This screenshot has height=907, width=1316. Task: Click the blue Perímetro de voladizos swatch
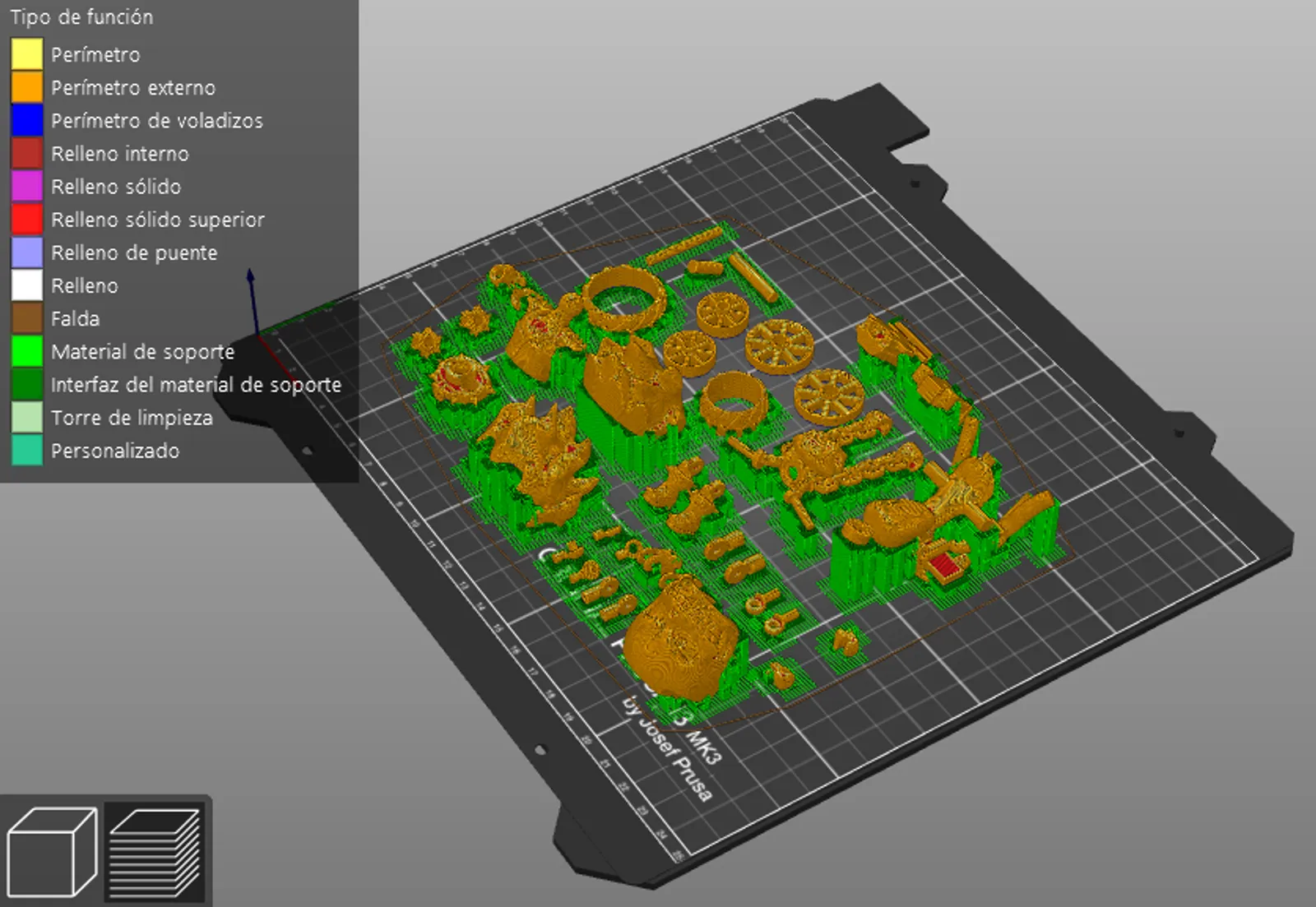coord(27,120)
